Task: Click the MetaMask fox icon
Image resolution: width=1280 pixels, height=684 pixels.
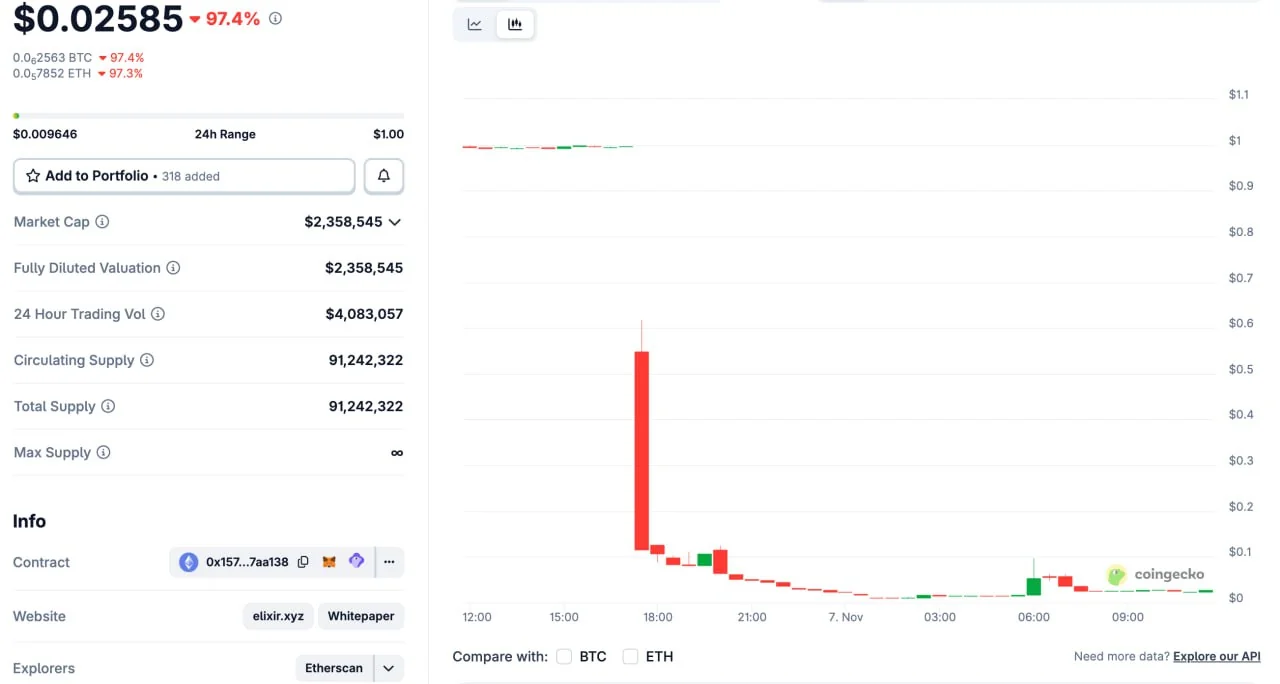Action: point(329,562)
